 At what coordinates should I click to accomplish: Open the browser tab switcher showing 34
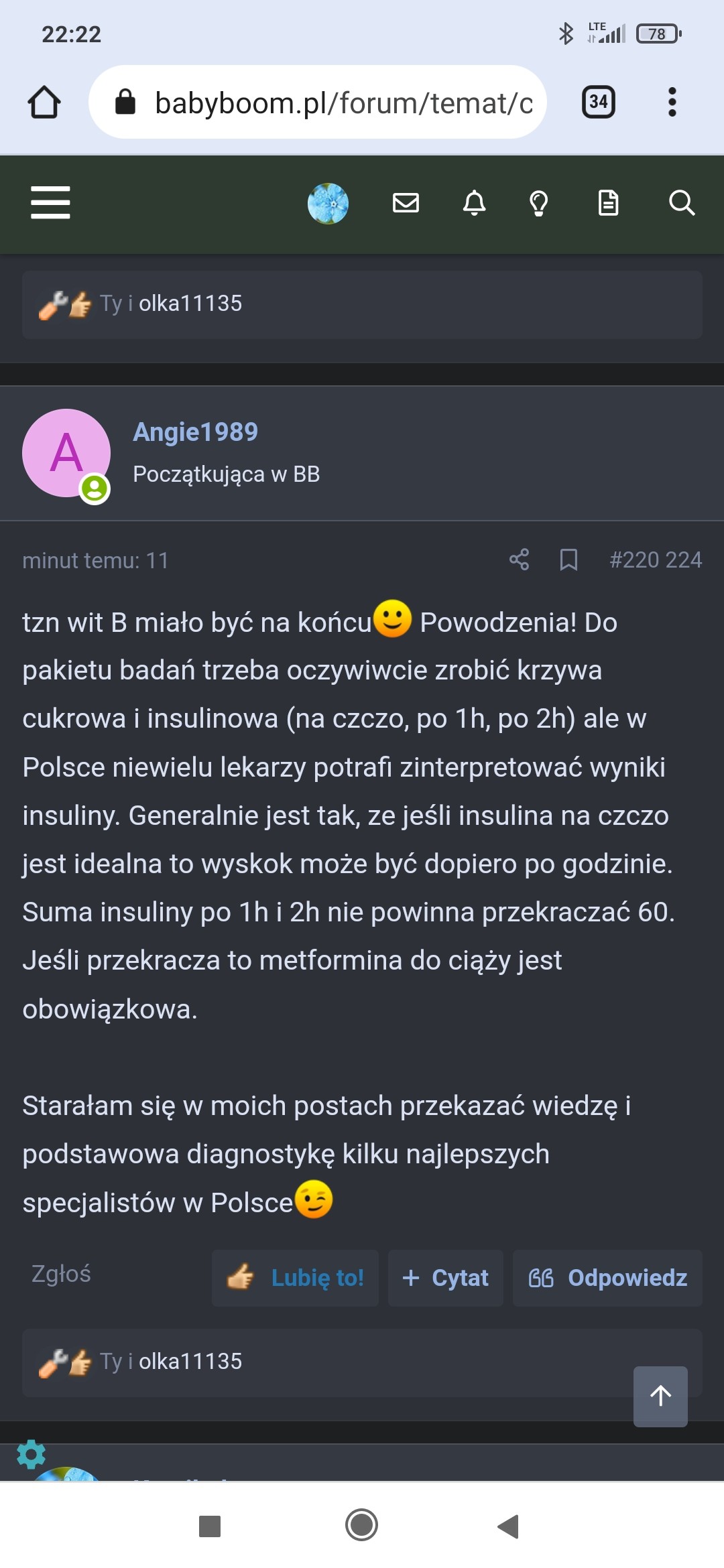598,102
